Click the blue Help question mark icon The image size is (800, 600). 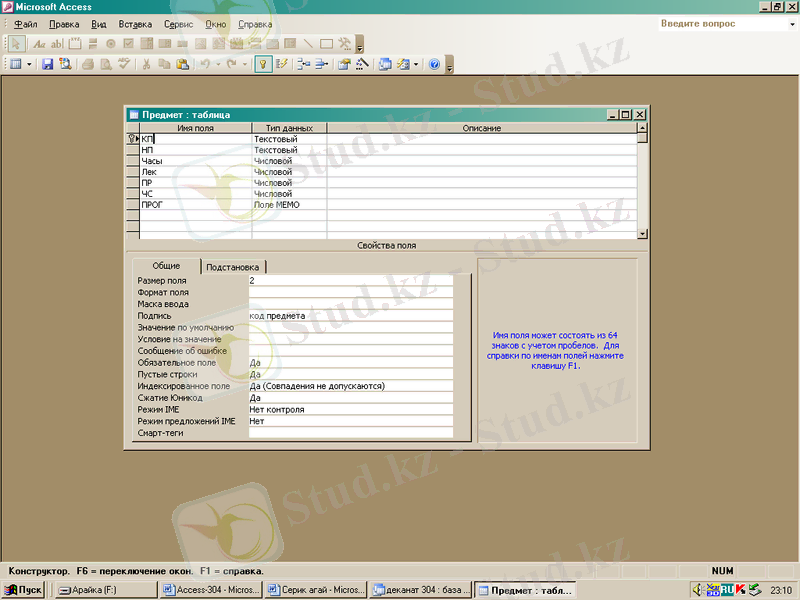434,64
